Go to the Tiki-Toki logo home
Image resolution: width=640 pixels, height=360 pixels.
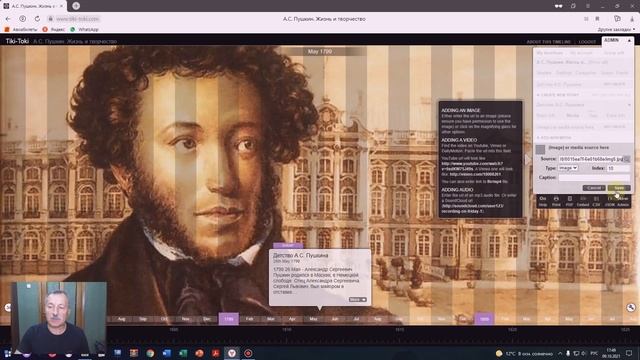pos(17,41)
